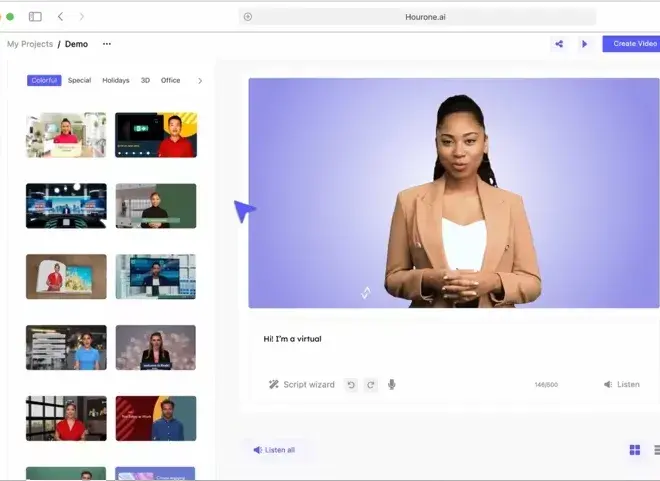Toggle the Safari sidebar
Image resolution: width=660 pixels, height=481 pixels.
[35, 16]
